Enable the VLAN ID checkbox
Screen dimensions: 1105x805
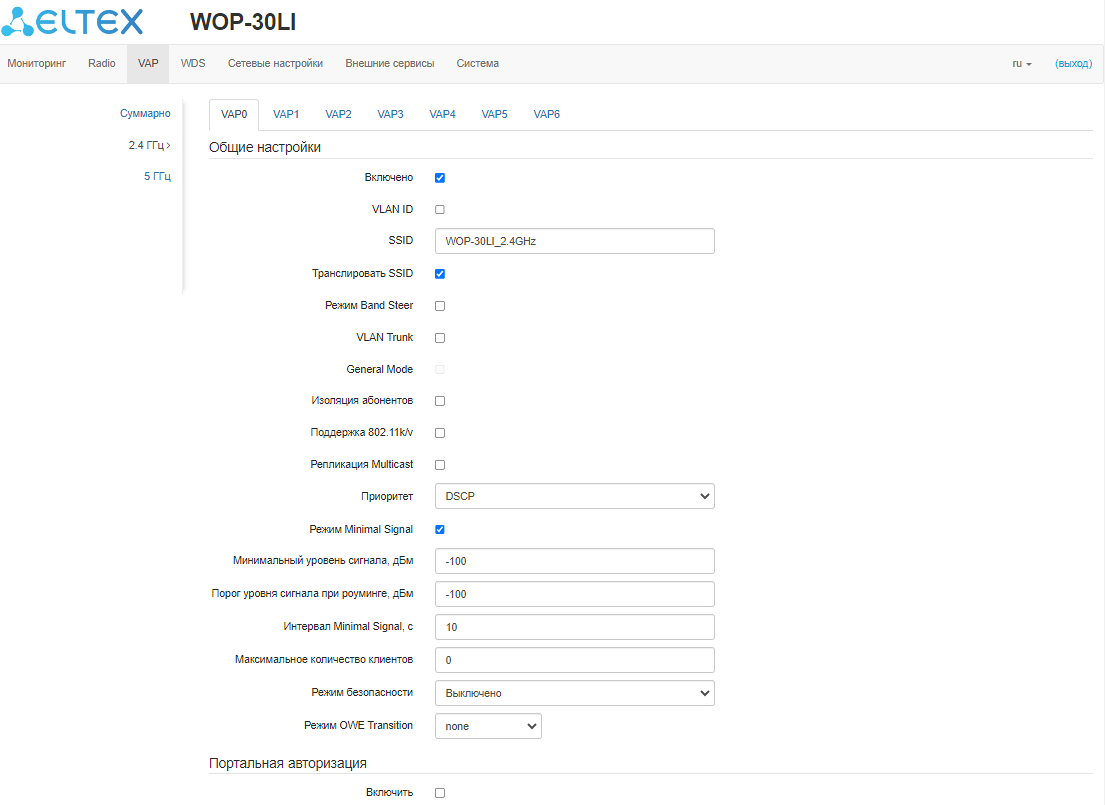tap(440, 210)
